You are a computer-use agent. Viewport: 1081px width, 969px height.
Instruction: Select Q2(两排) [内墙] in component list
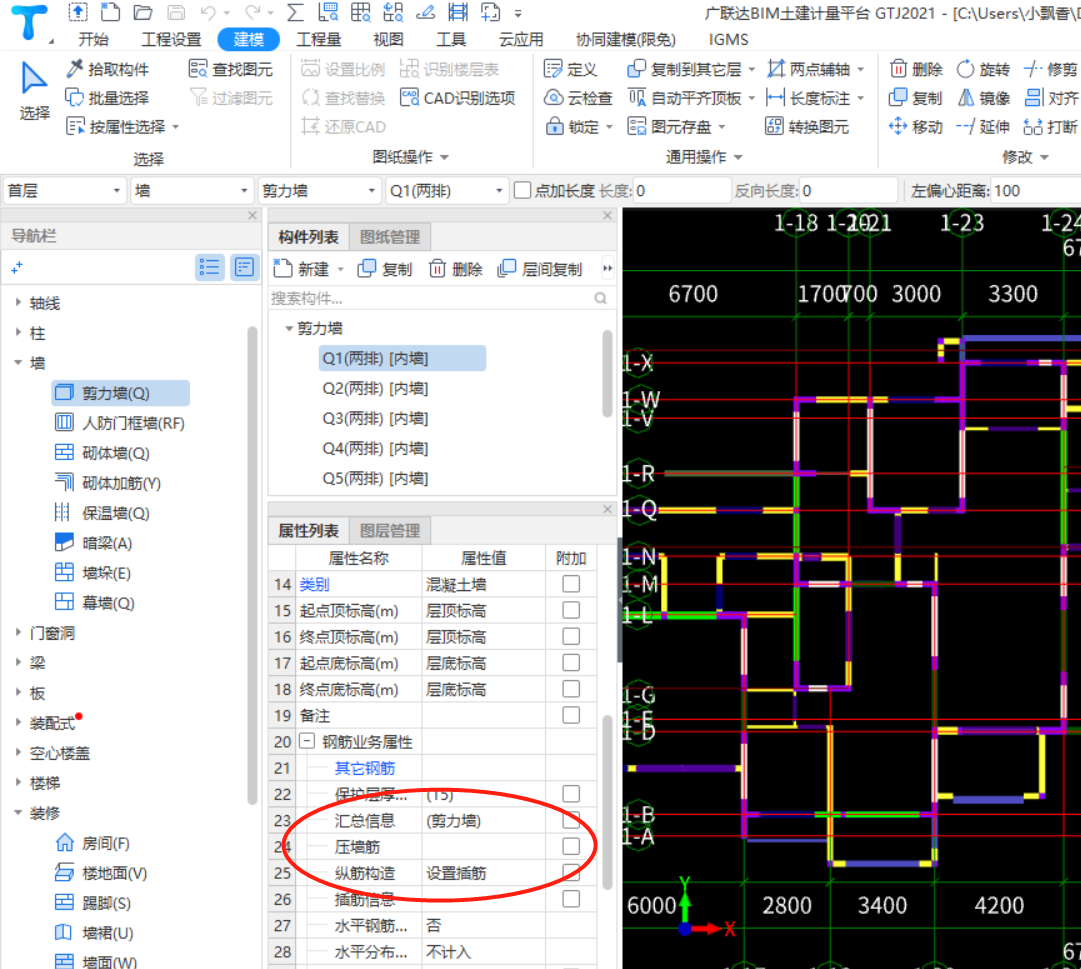pos(375,388)
